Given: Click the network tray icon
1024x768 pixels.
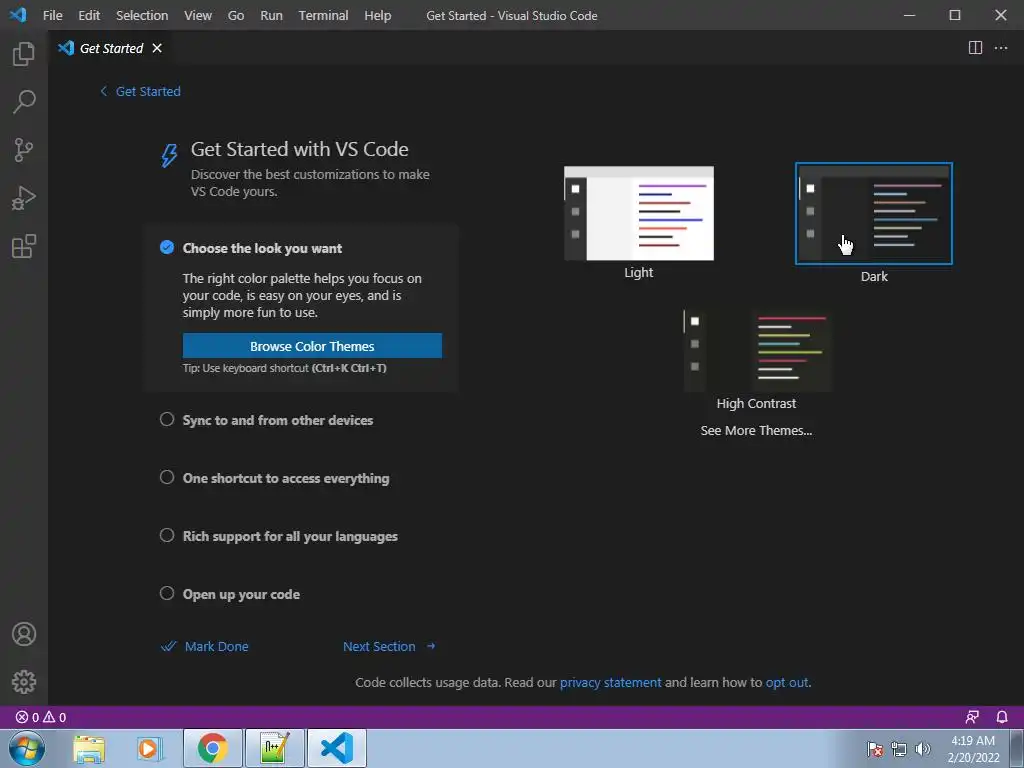Looking at the screenshot, I should point(899,749).
